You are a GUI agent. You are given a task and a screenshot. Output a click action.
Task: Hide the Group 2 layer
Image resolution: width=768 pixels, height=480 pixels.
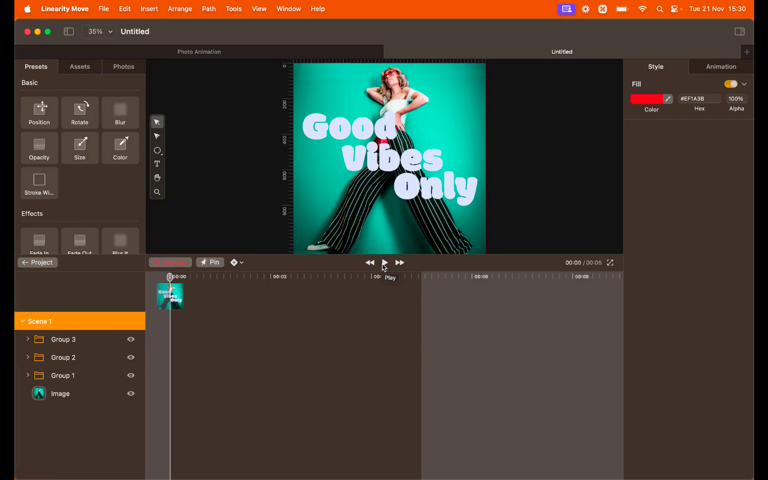131,358
